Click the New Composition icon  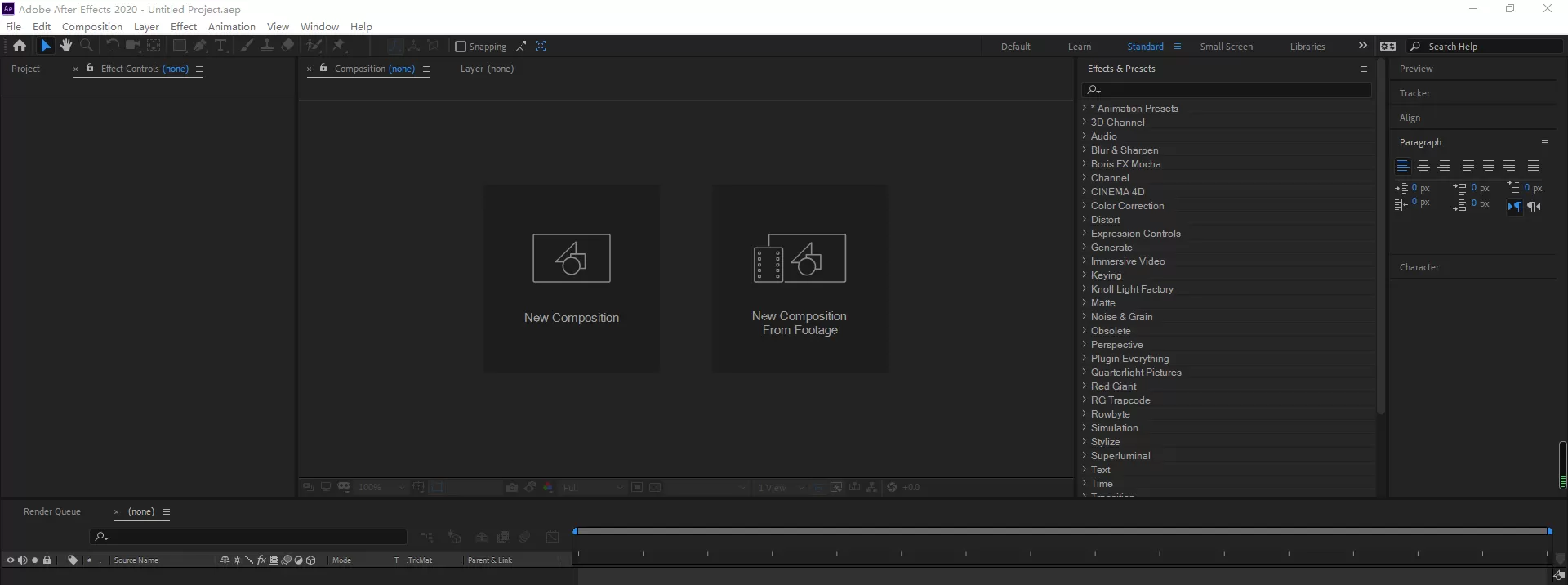point(572,258)
